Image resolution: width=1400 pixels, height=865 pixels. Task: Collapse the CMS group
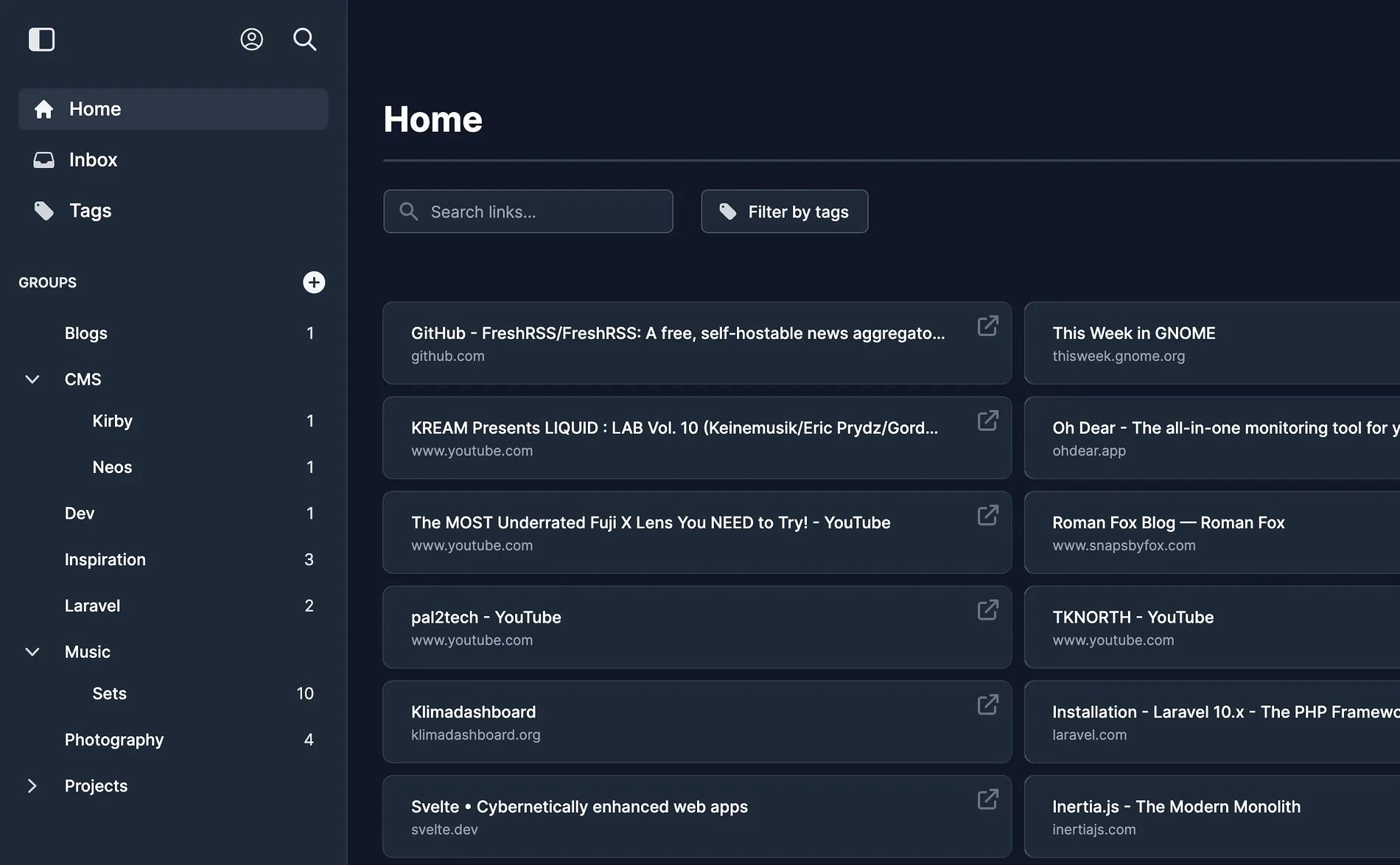[32, 379]
